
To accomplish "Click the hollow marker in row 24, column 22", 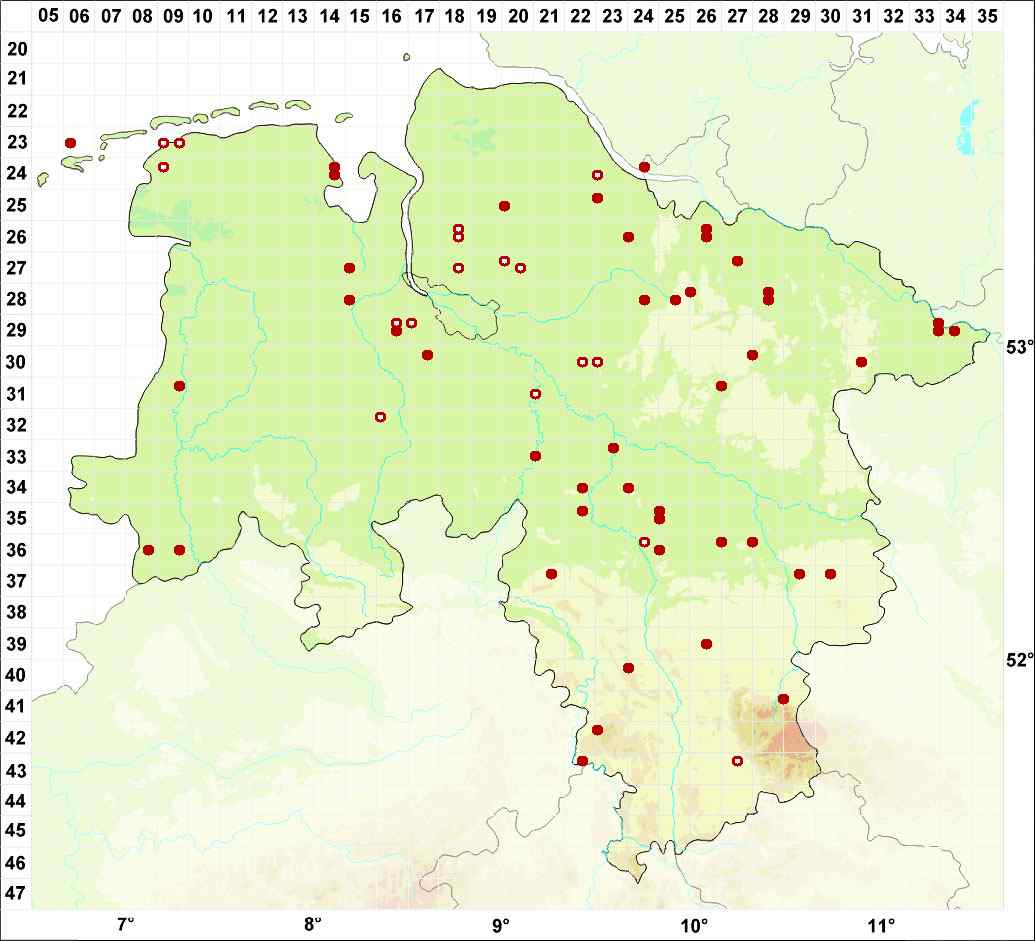I will point(597,175).
